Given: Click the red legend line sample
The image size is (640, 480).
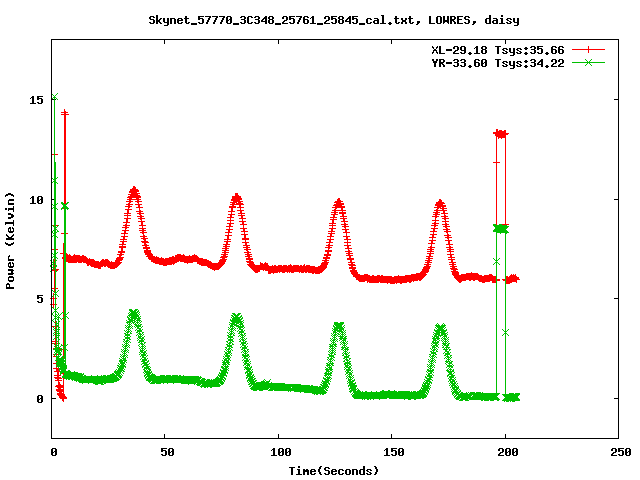Looking at the screenshot, I should tap(588, 50).
